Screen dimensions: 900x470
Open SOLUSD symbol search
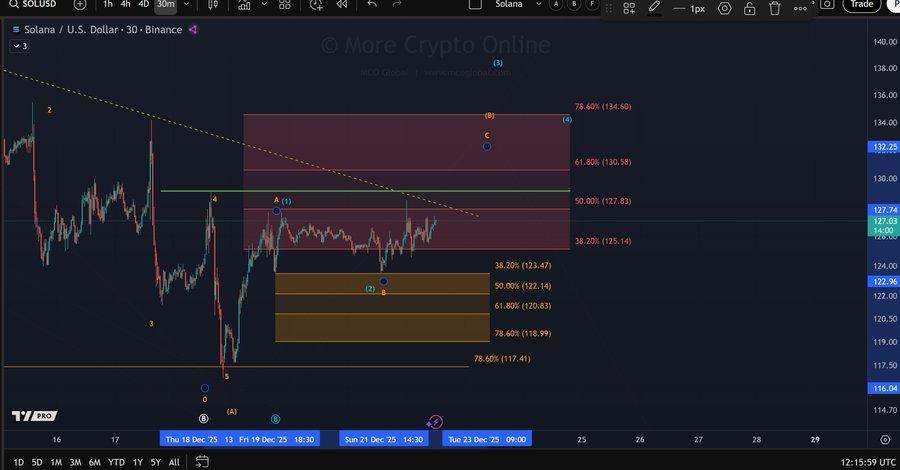36,5
